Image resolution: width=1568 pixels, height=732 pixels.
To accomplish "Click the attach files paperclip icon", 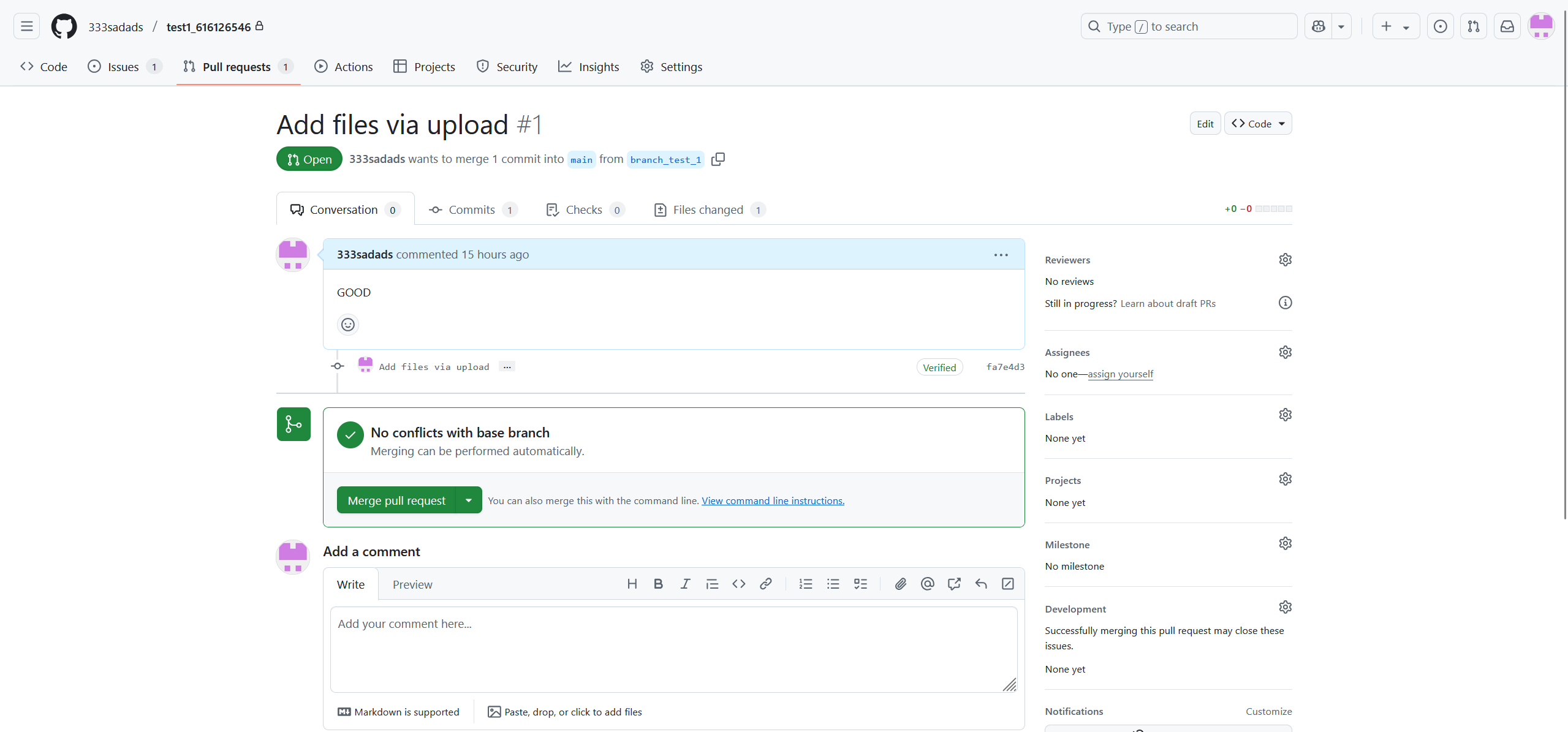I will click(x=900, y=584).
